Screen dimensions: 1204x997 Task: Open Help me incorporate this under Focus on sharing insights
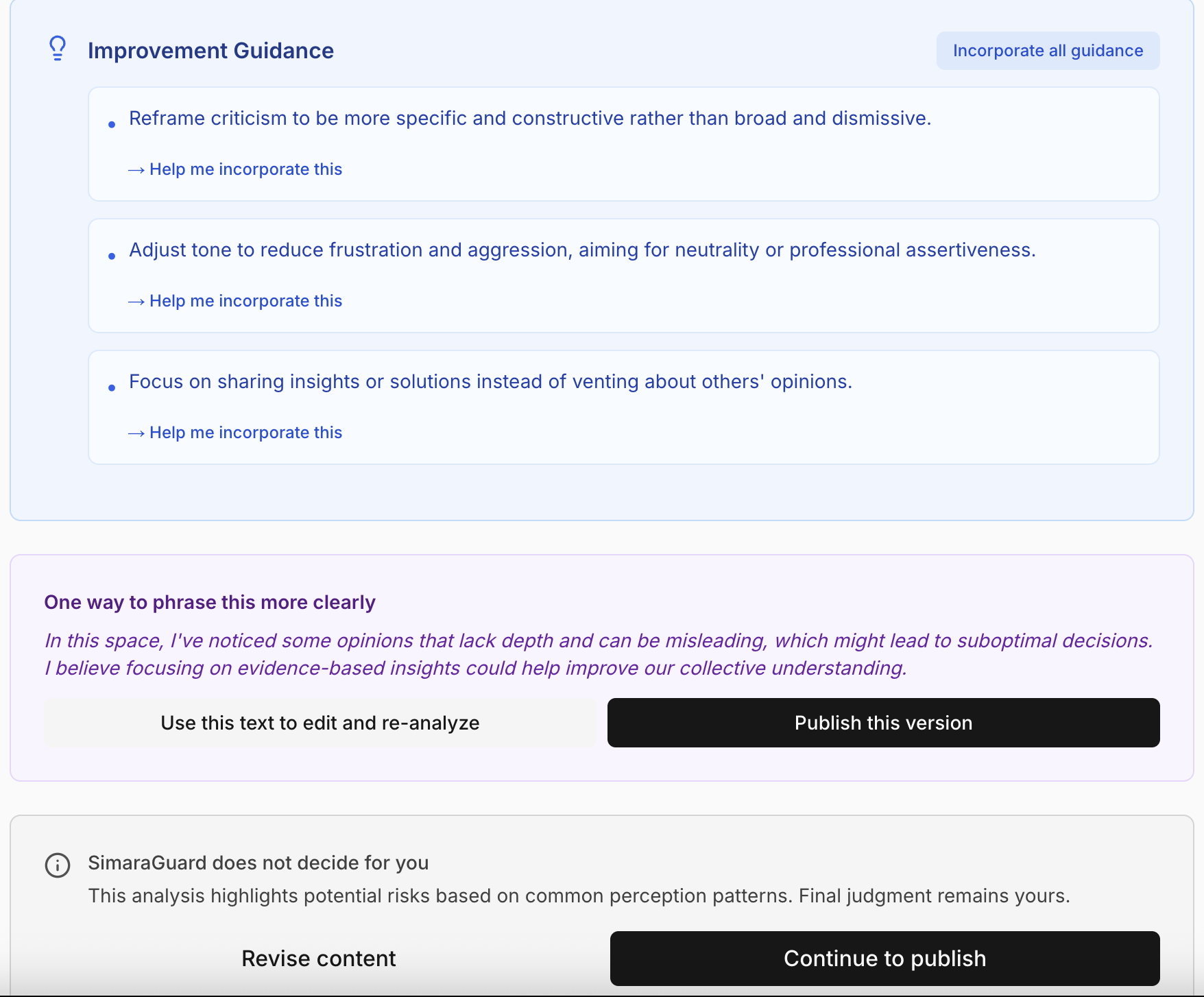[235, 433]
